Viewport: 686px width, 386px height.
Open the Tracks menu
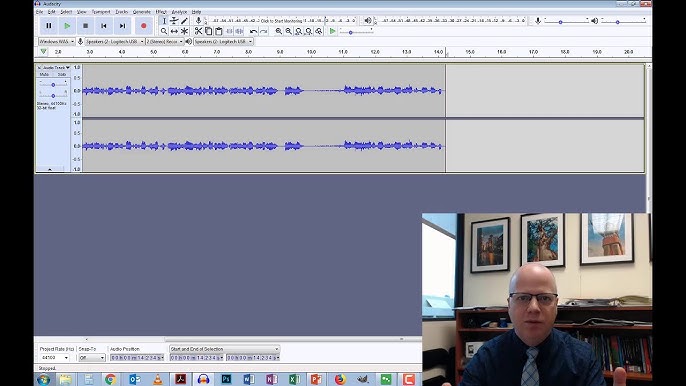click(122, 12)
